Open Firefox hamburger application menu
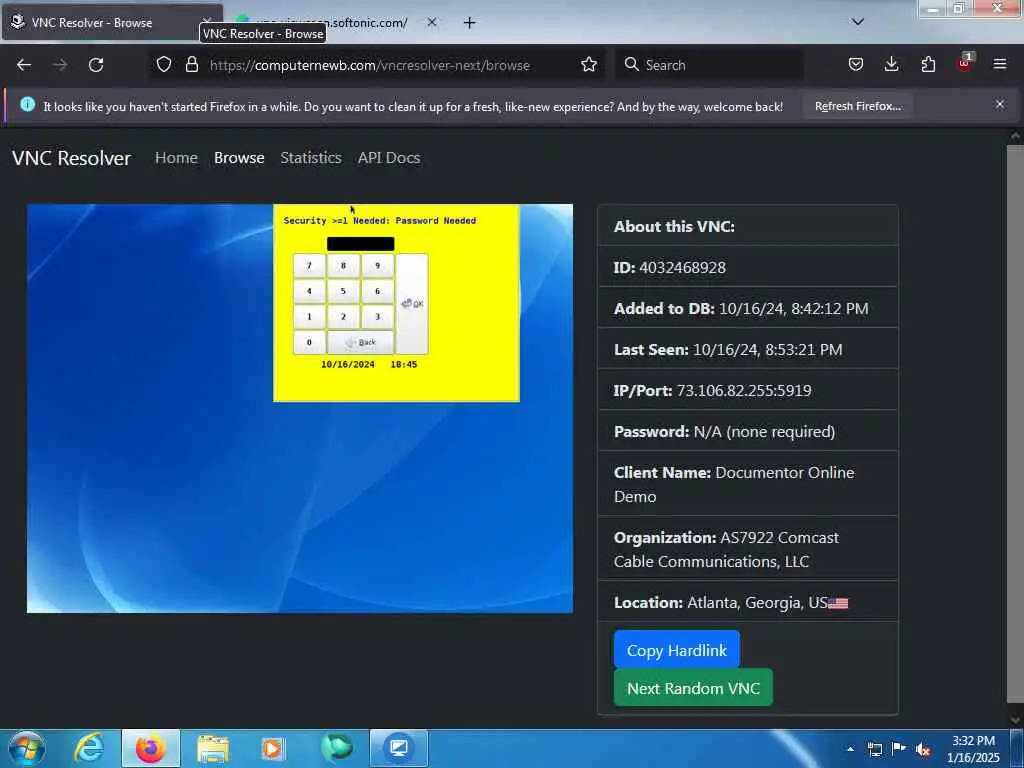Image resolution: width=1024 pixels, height=768 pixels. click(1000, 64)
